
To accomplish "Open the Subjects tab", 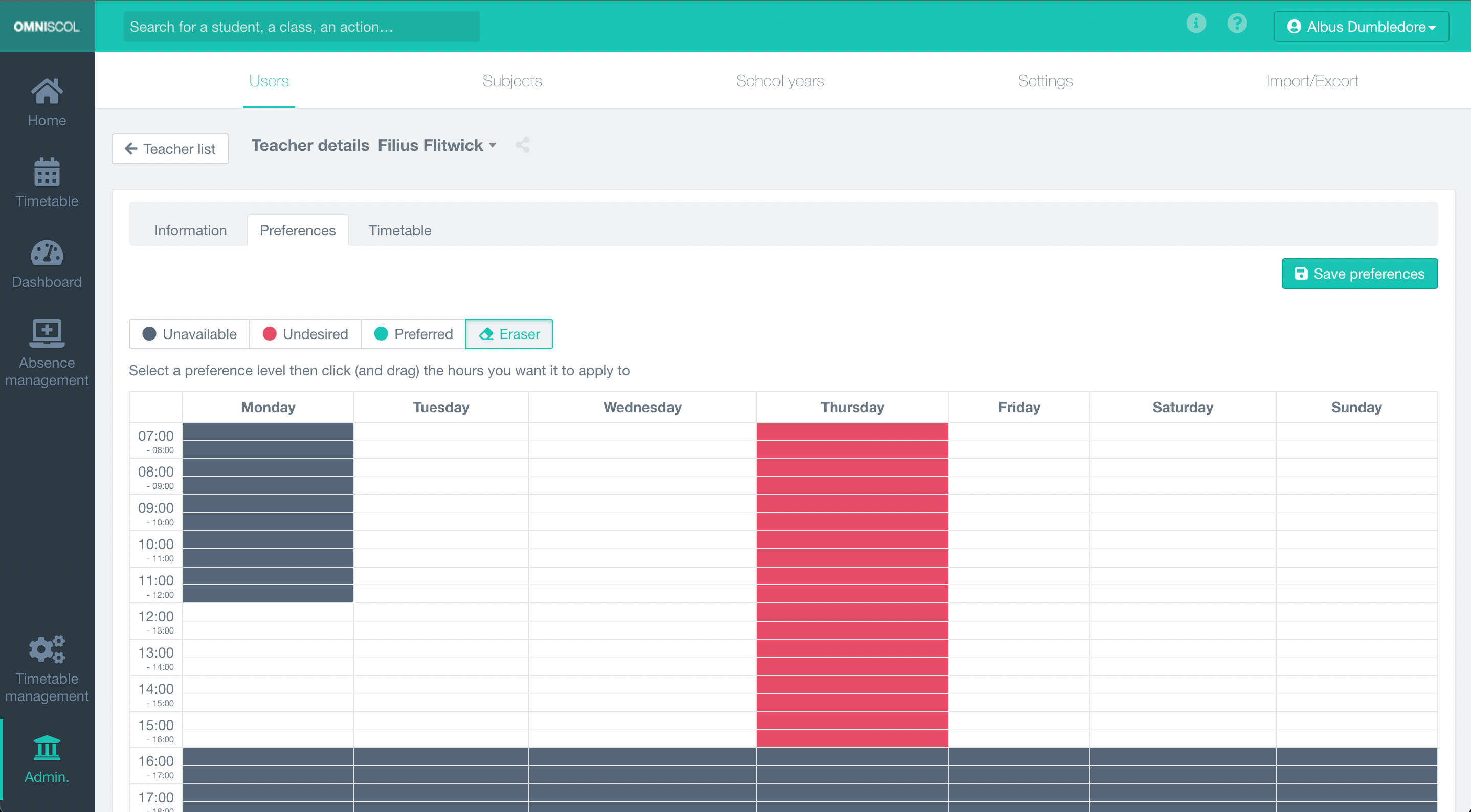I will tap(511, 81).
